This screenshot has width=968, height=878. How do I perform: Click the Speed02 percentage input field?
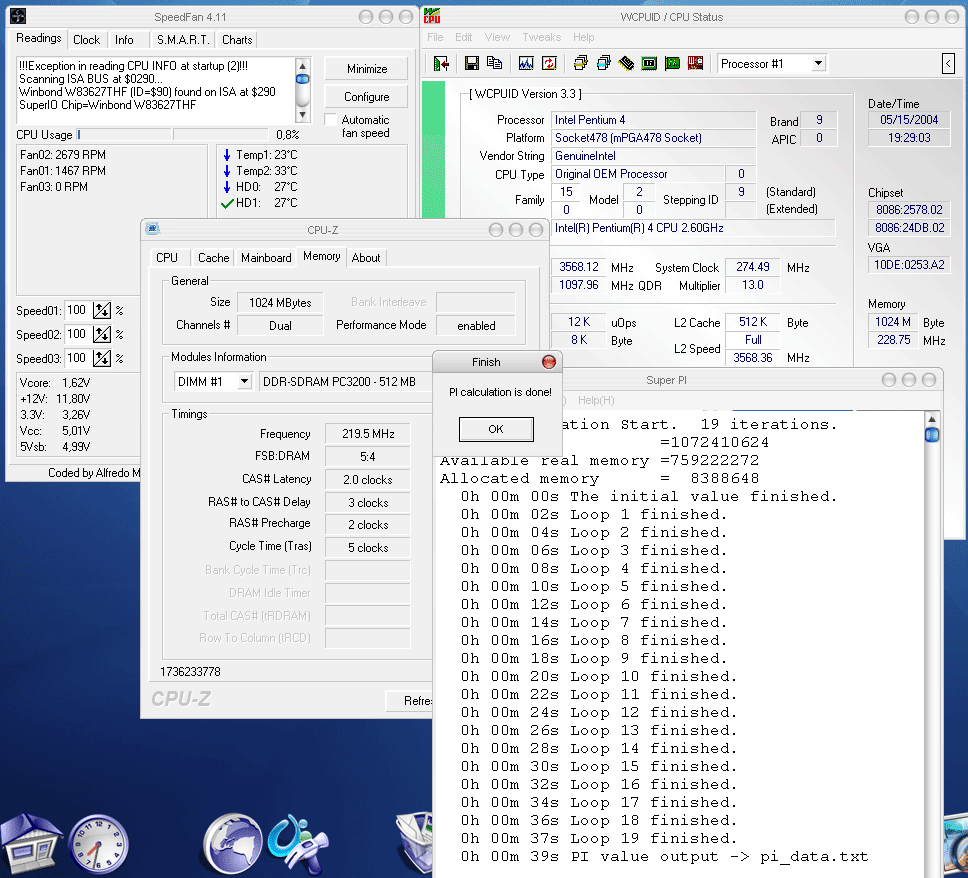[77, 334]
